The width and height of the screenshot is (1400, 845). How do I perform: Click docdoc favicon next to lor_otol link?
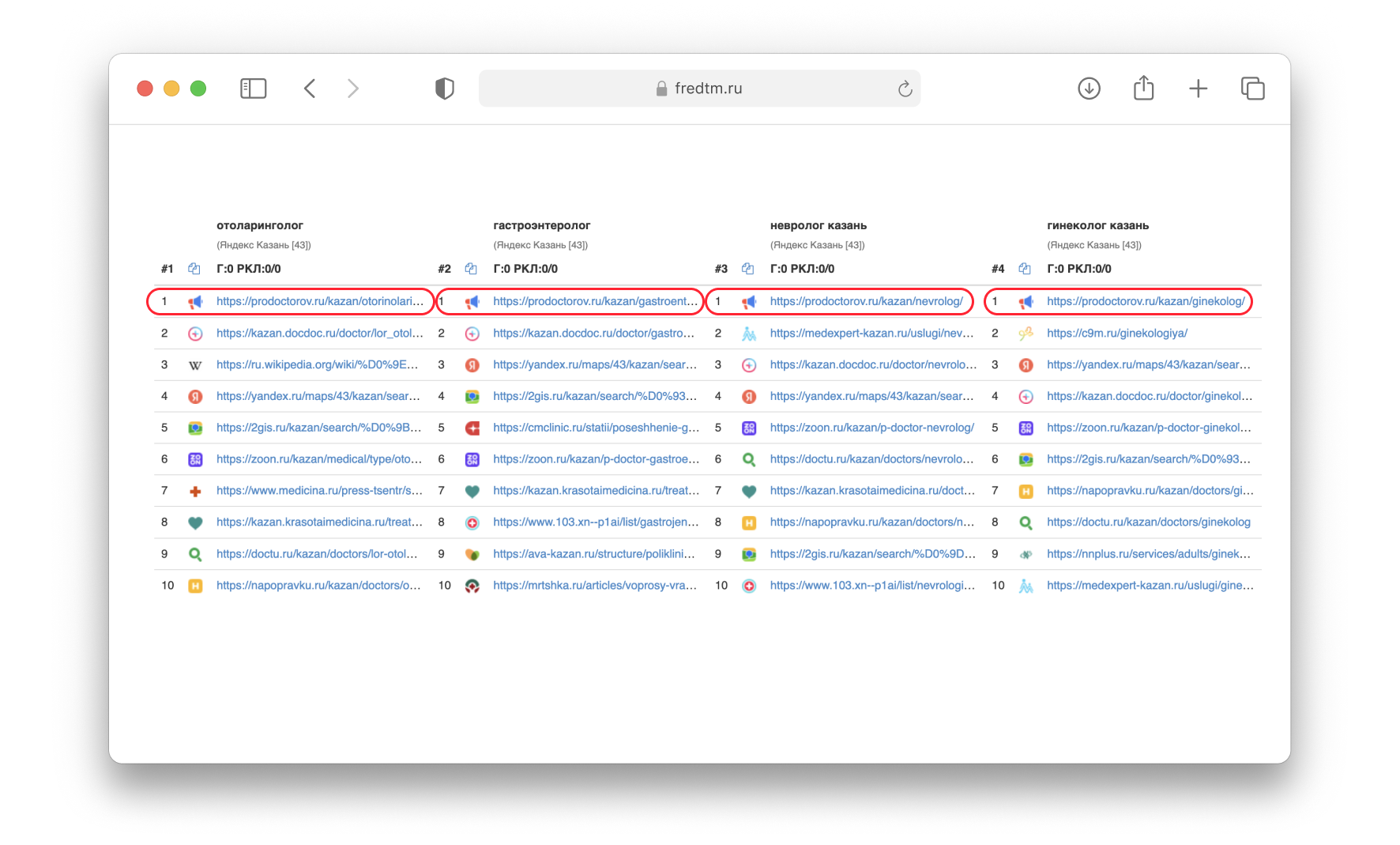(195, 334)
